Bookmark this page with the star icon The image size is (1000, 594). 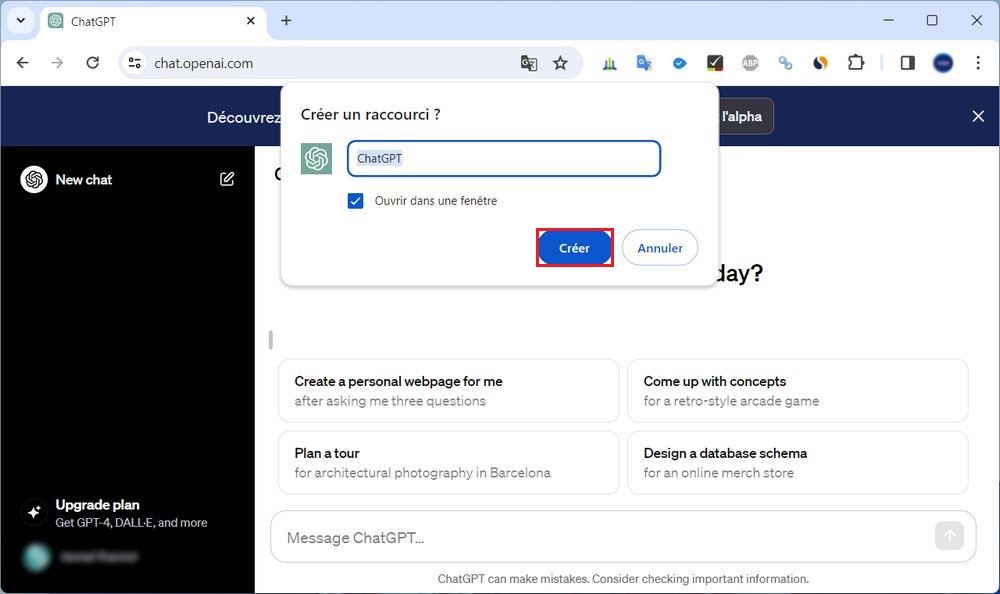click(560, 63)
